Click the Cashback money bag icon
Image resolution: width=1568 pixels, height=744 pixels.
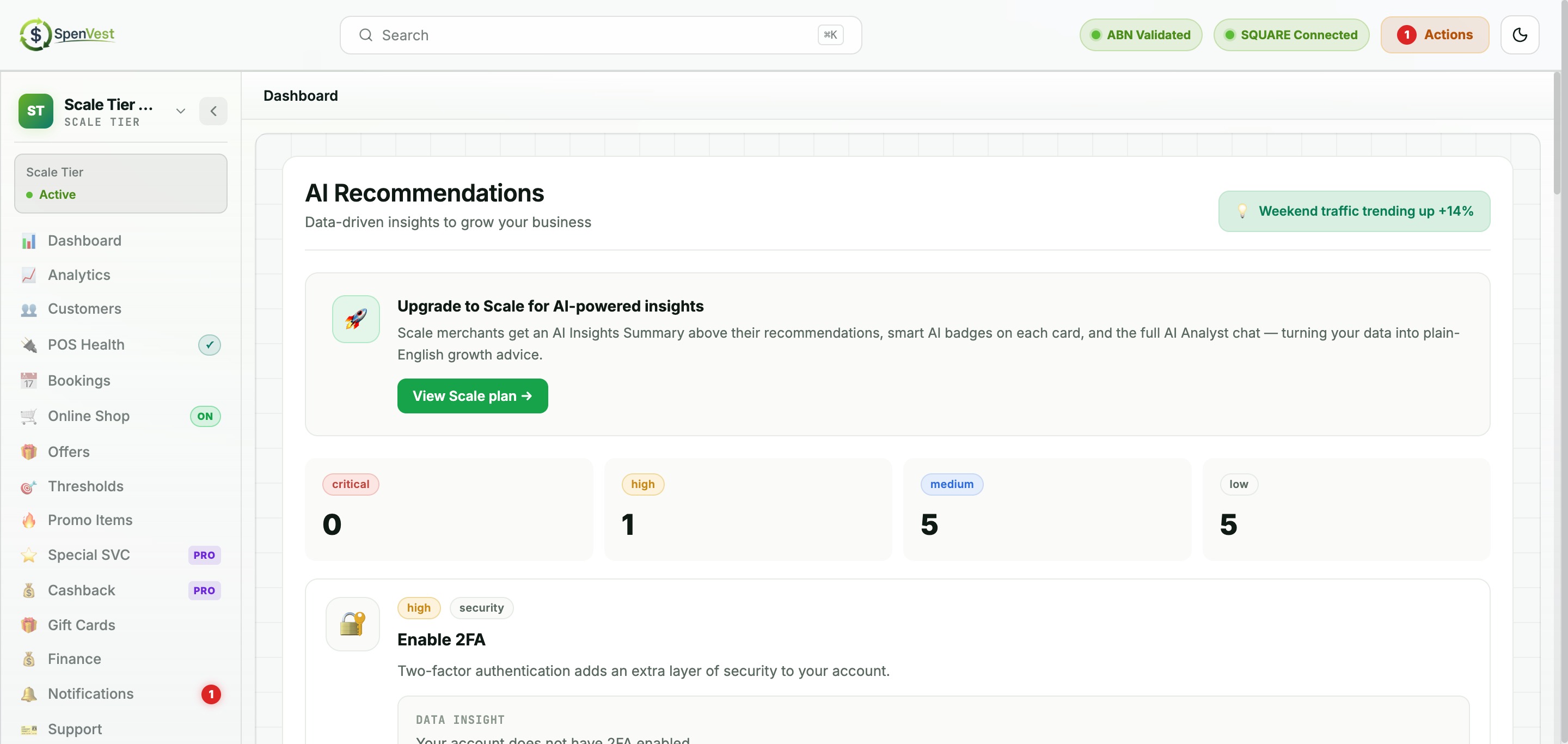click(x=29, y=590)
